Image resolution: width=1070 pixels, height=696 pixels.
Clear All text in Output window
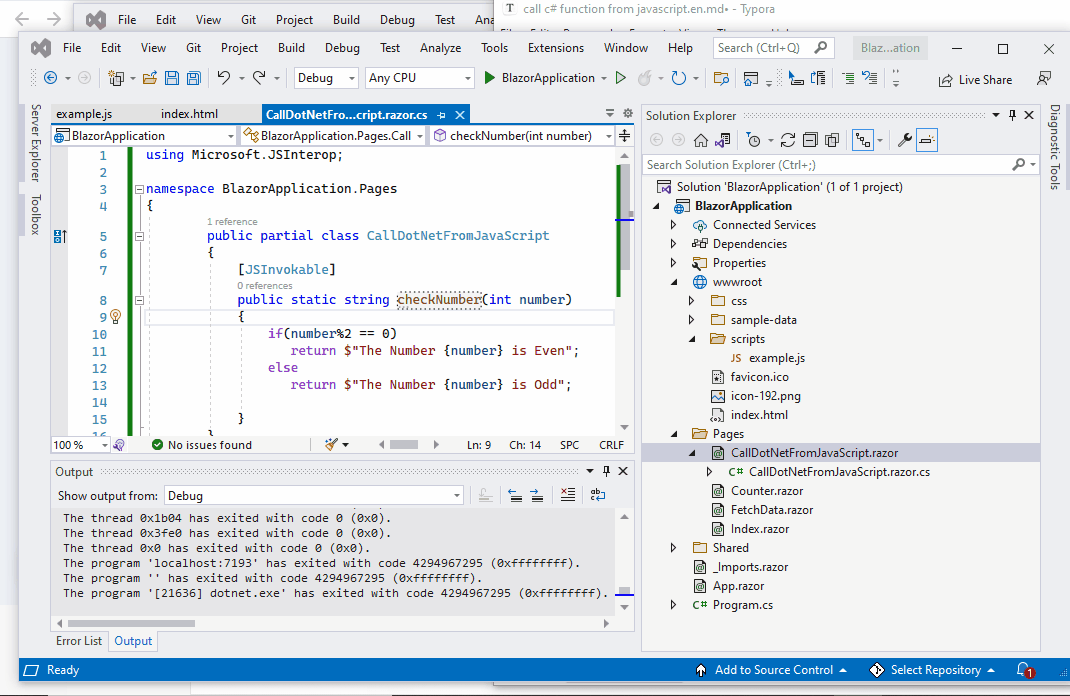[568, 495]
